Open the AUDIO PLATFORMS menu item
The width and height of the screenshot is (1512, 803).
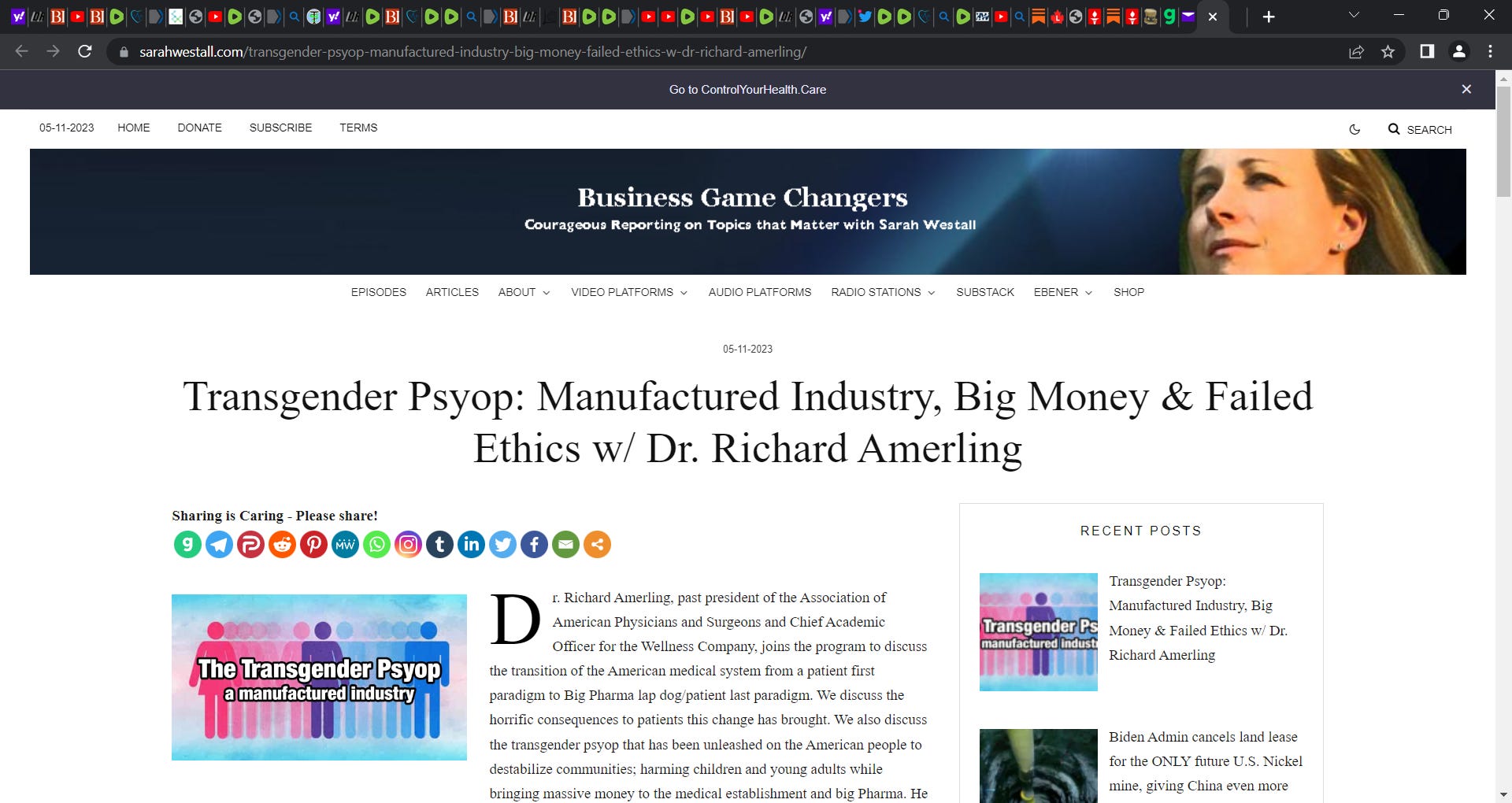click(760, 292)
